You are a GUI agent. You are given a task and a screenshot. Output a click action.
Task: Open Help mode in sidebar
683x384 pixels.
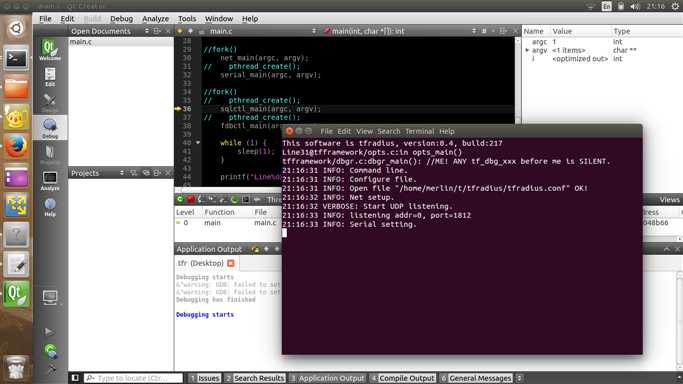pos(50,207)
